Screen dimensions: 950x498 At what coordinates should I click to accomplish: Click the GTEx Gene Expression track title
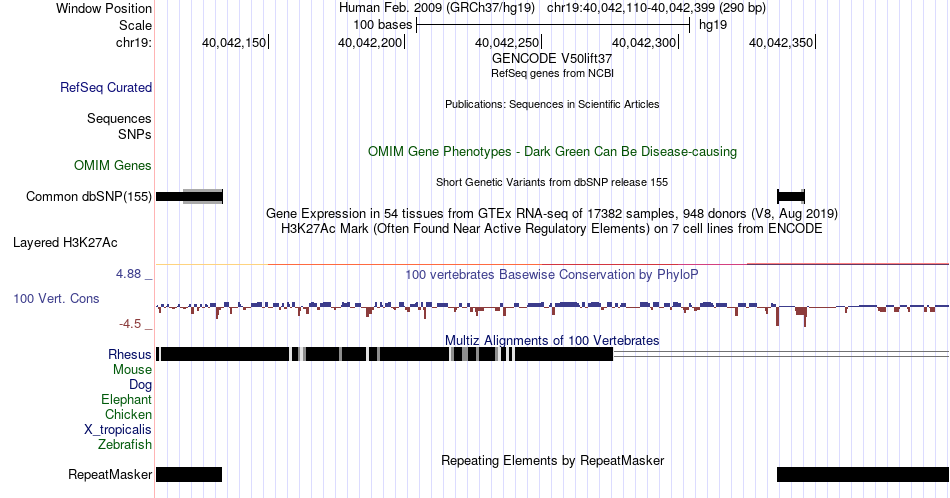(552, 214)
